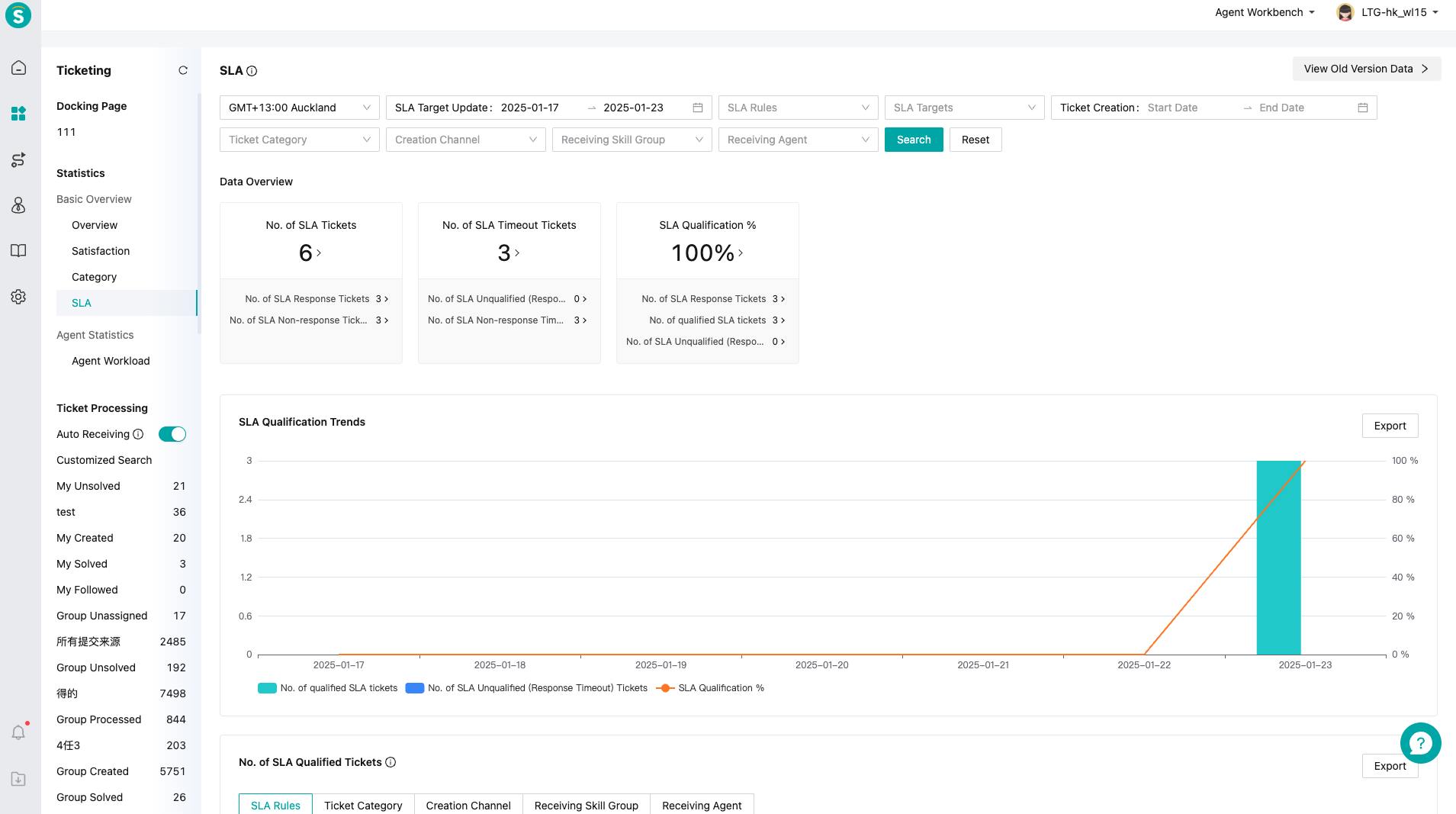The height and width of the screenshot is (814, 1456).
Task: Set the Ticket Creation End Date field
Action: [1303, 108]
